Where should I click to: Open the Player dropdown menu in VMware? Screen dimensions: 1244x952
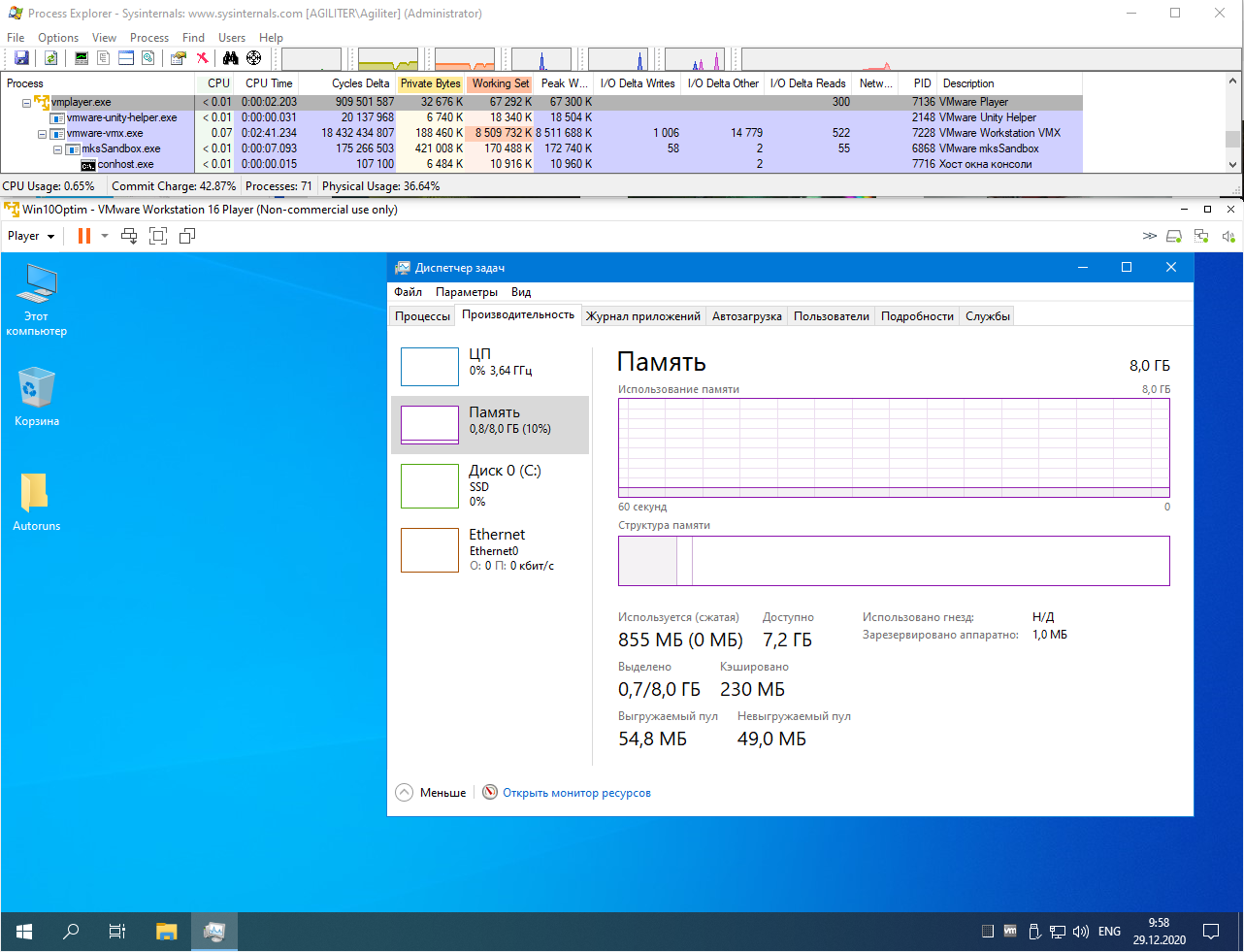coord(31,236)
